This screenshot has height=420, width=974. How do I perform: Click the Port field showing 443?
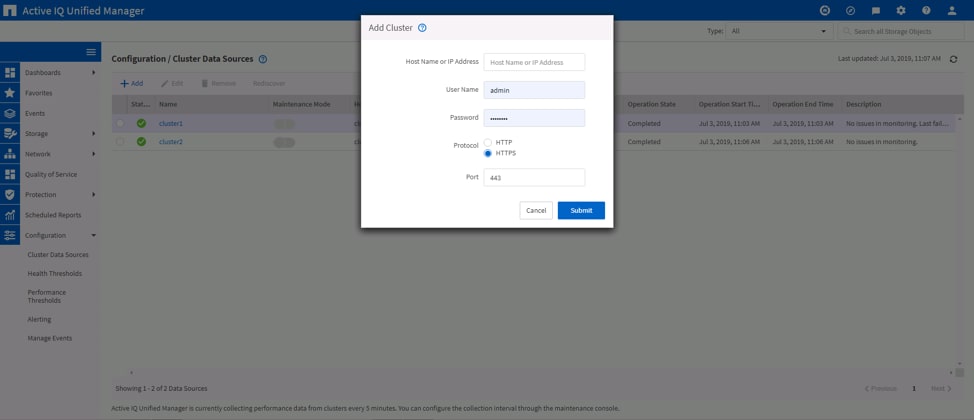click(x=534, y=177)
